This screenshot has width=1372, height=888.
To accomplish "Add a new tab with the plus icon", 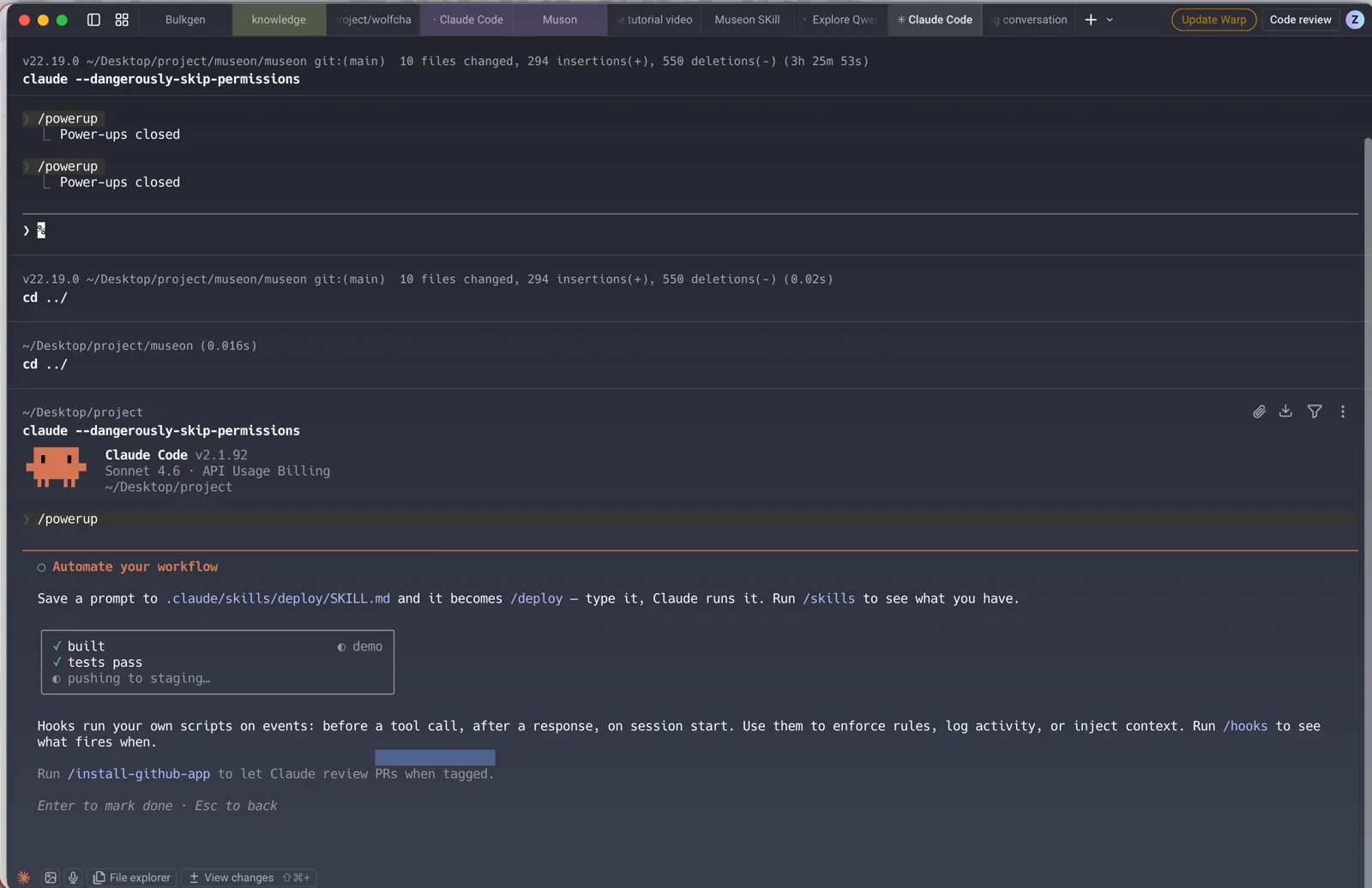I will pyautogui.click(x=1091, y=20).
